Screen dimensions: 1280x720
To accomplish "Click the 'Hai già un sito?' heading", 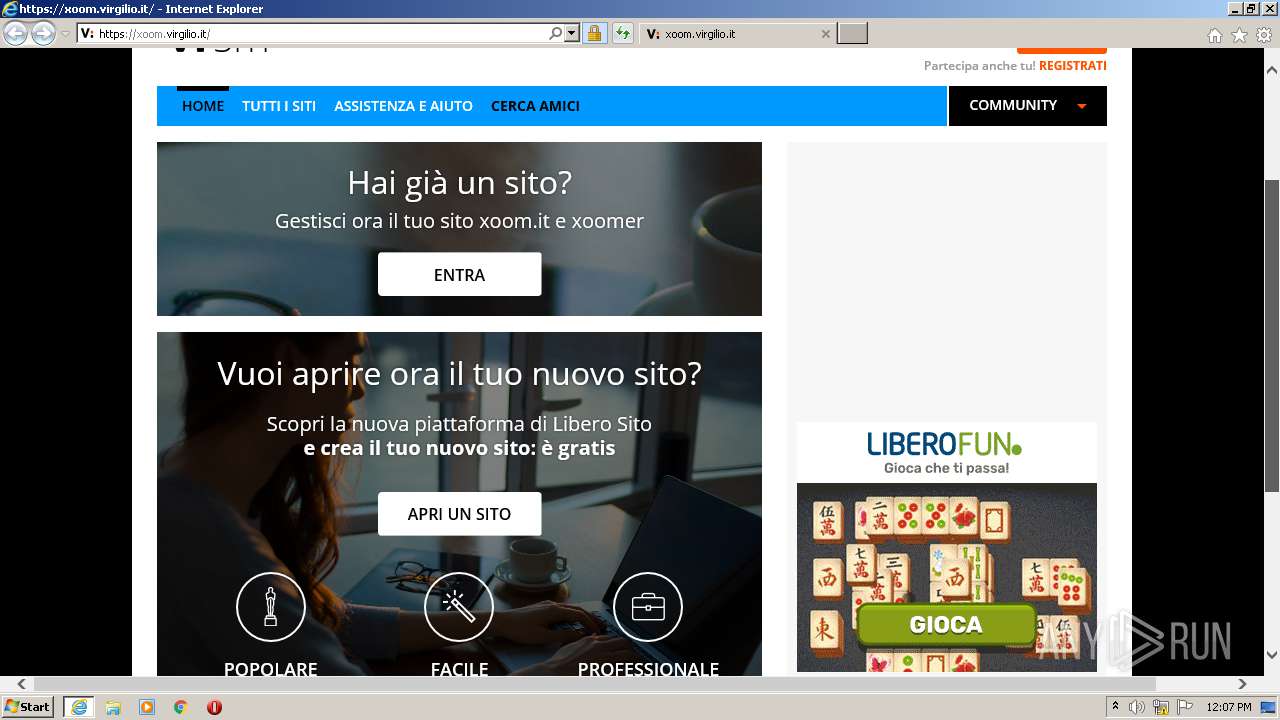I will click(459, 183).
